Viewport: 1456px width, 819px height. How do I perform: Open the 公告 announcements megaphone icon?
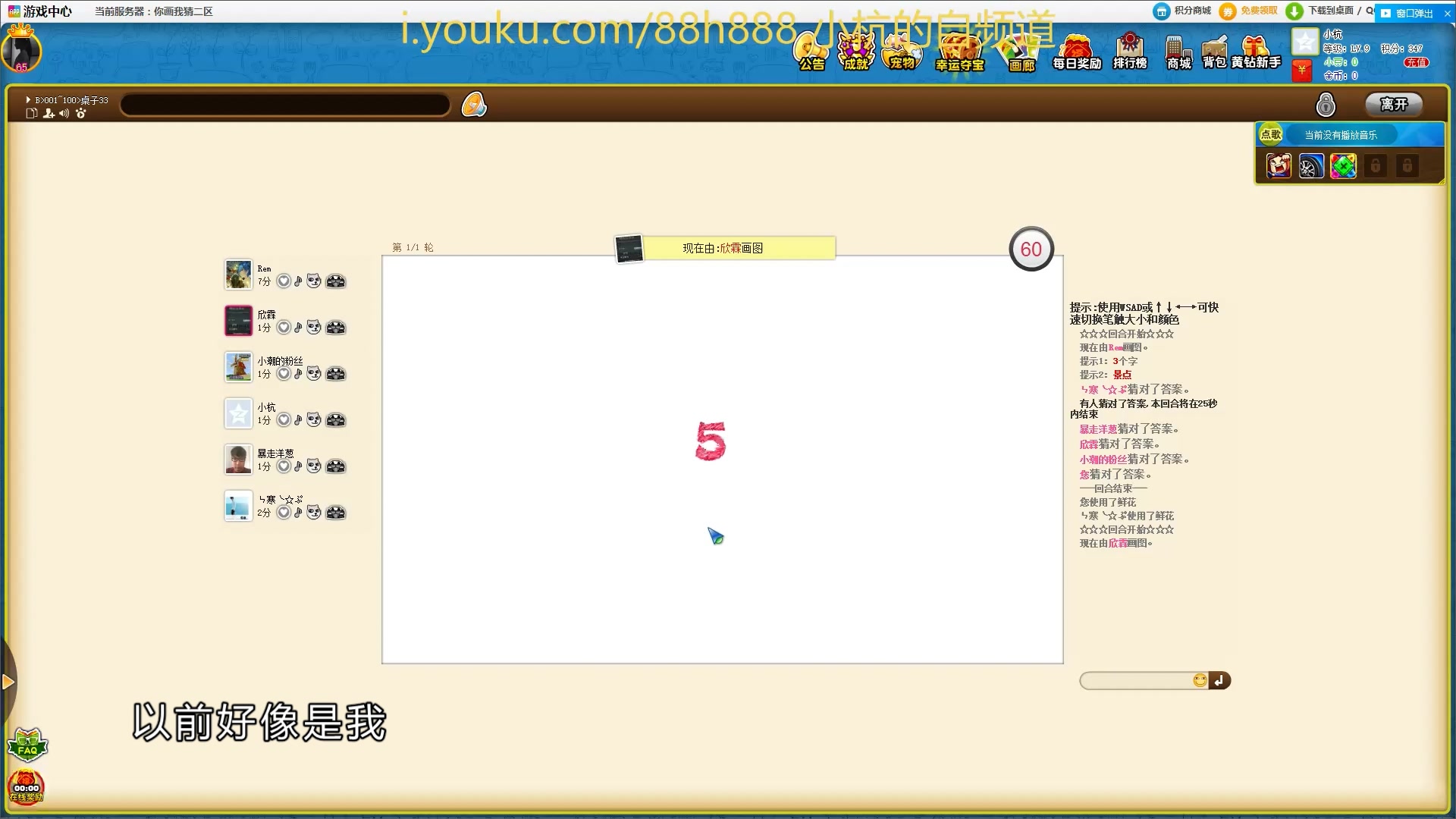tap(811, 52)
